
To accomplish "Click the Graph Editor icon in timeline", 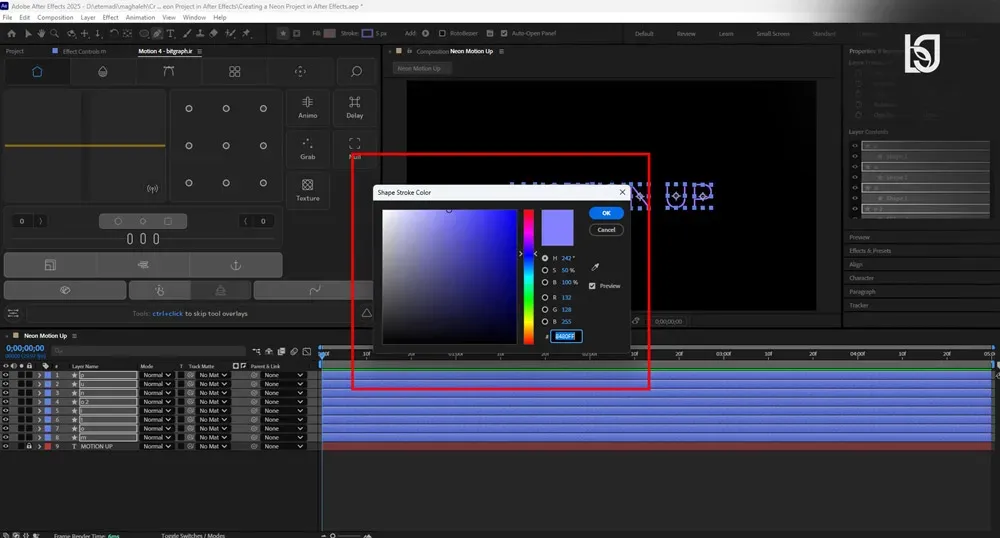I will point(307,351).
